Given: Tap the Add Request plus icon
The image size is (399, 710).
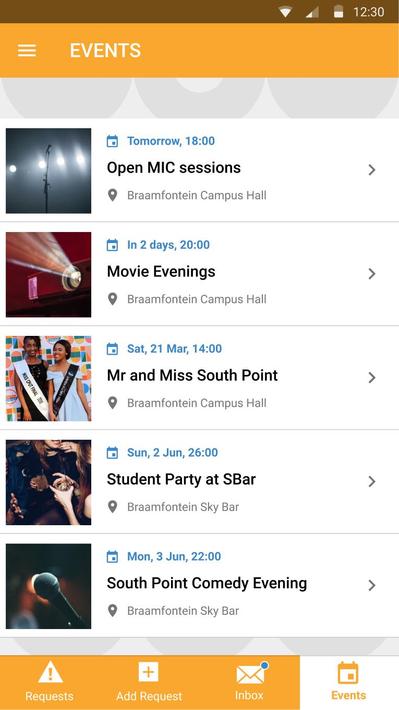Looking at the screenshot, I should (149, 672).
